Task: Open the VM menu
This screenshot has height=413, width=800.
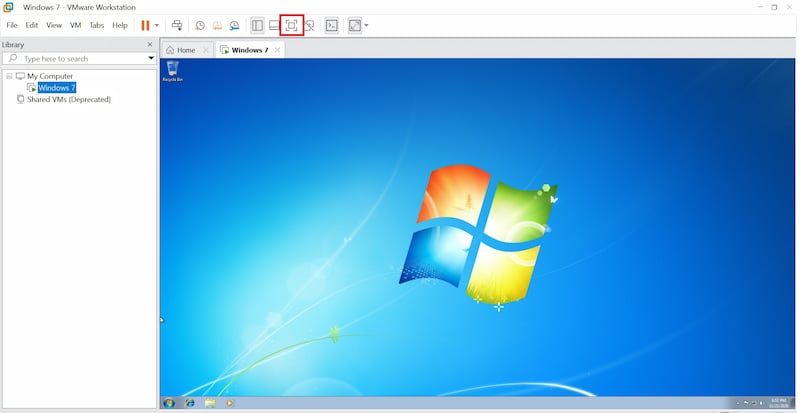Action: tap(76, 25)
